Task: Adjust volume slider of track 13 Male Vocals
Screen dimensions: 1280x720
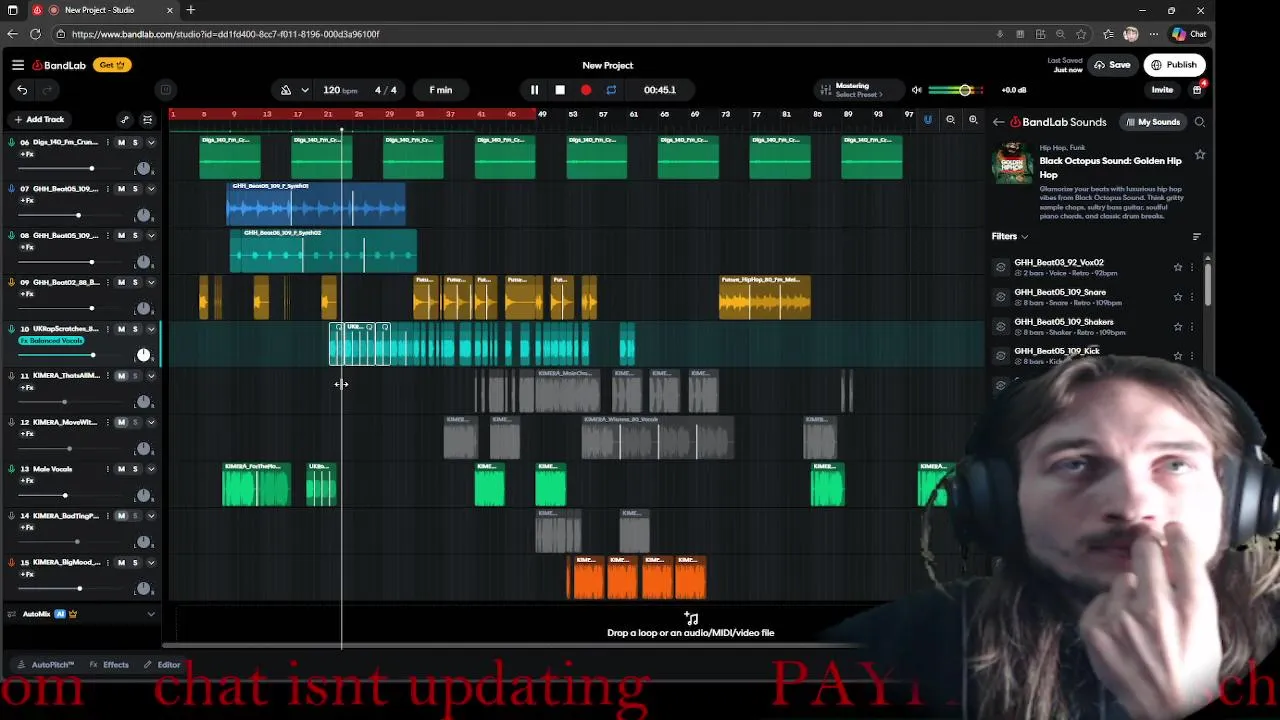Action: tap(65, 495)
